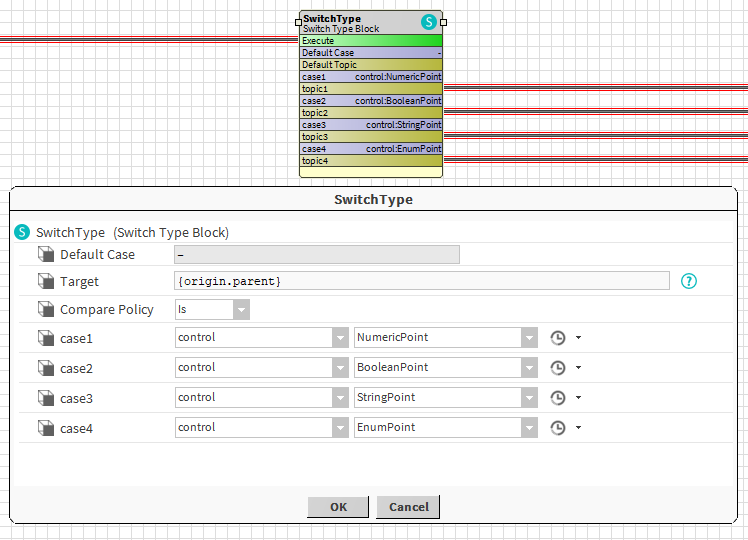Click the cube icon next to Compare Policy
This screenshot has height=540, width=748.
point(45,310)
